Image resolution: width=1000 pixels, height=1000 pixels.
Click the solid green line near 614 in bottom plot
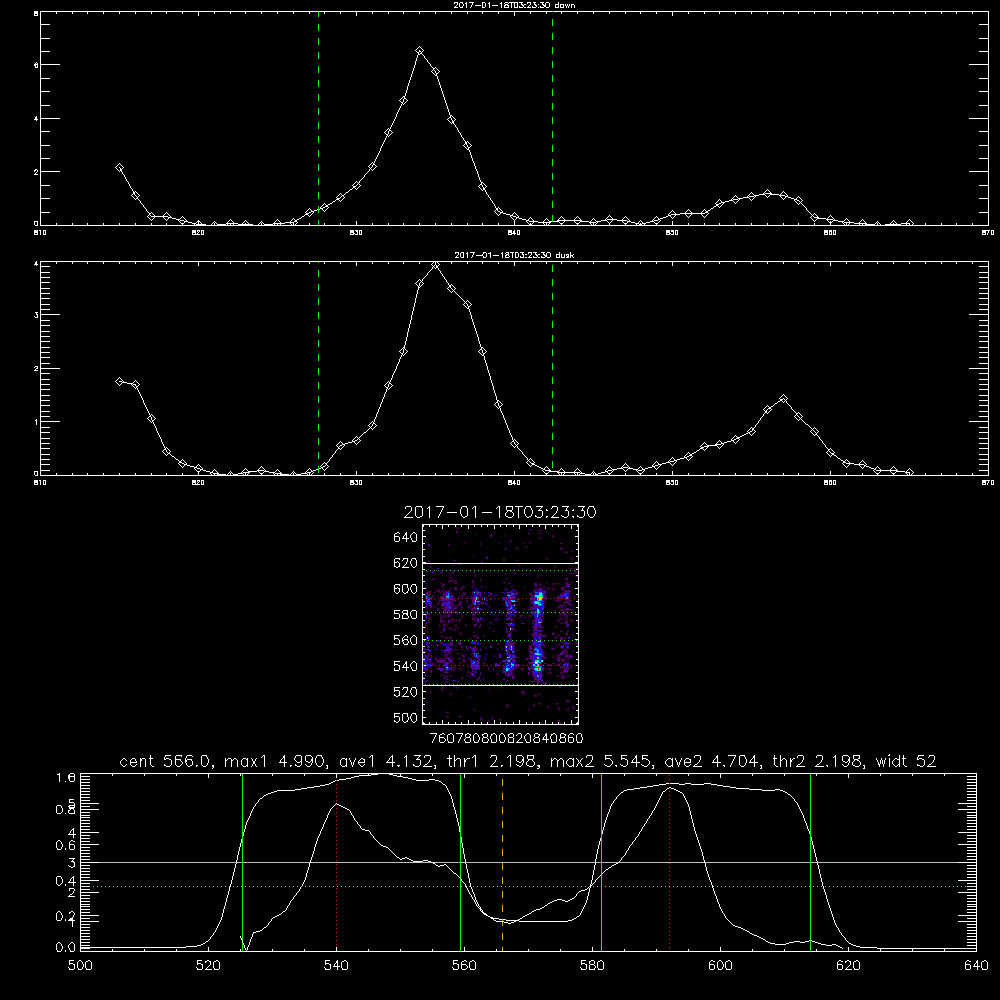(x=811, y=861)
